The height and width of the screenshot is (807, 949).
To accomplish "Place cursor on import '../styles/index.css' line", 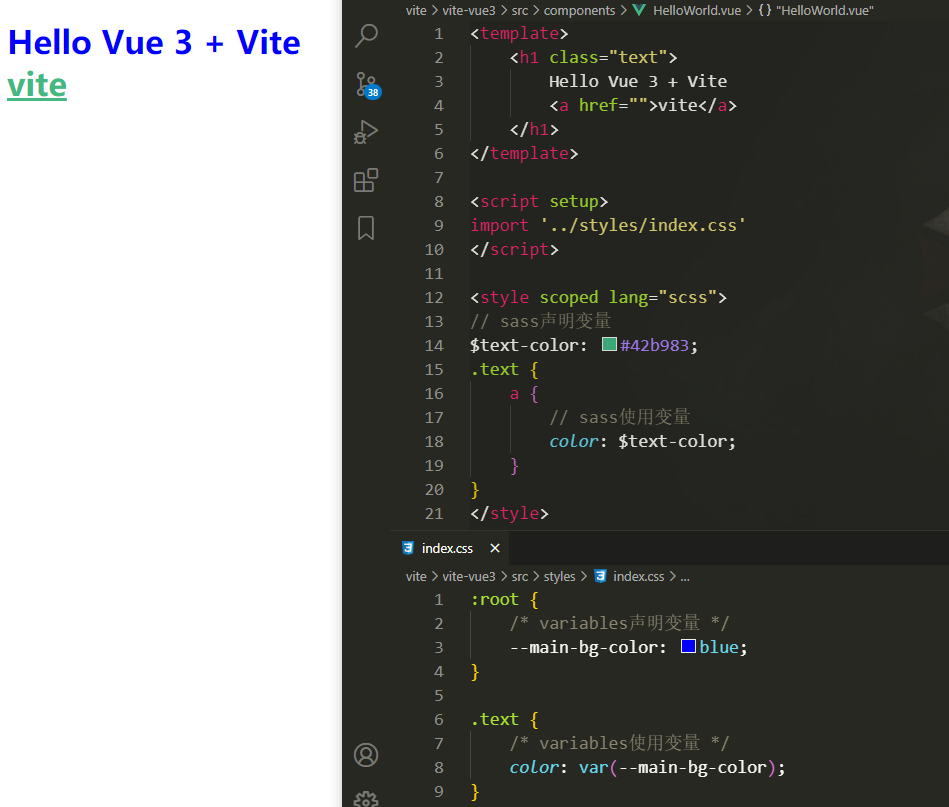I will (608, 225).
